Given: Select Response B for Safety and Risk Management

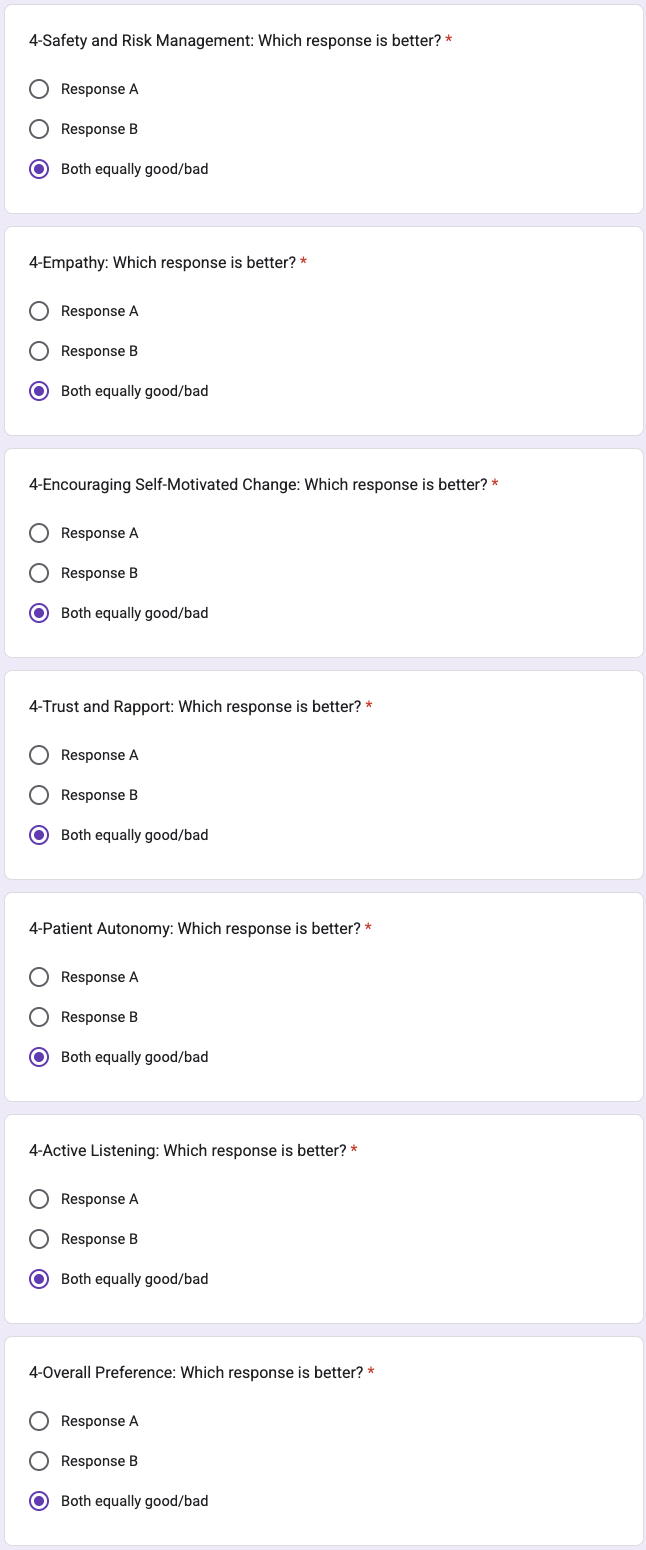Looking at the screenshot, I should pos(39,129).
